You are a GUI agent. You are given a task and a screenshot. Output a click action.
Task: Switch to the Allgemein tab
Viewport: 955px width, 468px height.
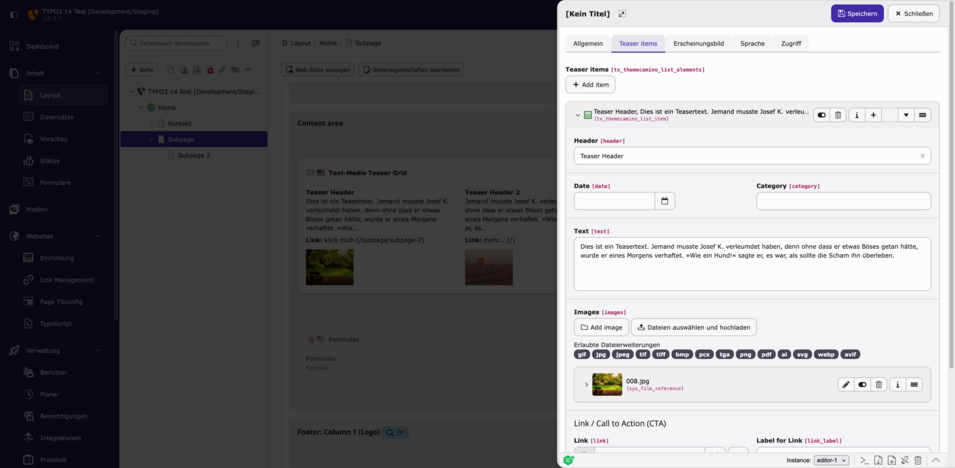click(x=588, y=44)
